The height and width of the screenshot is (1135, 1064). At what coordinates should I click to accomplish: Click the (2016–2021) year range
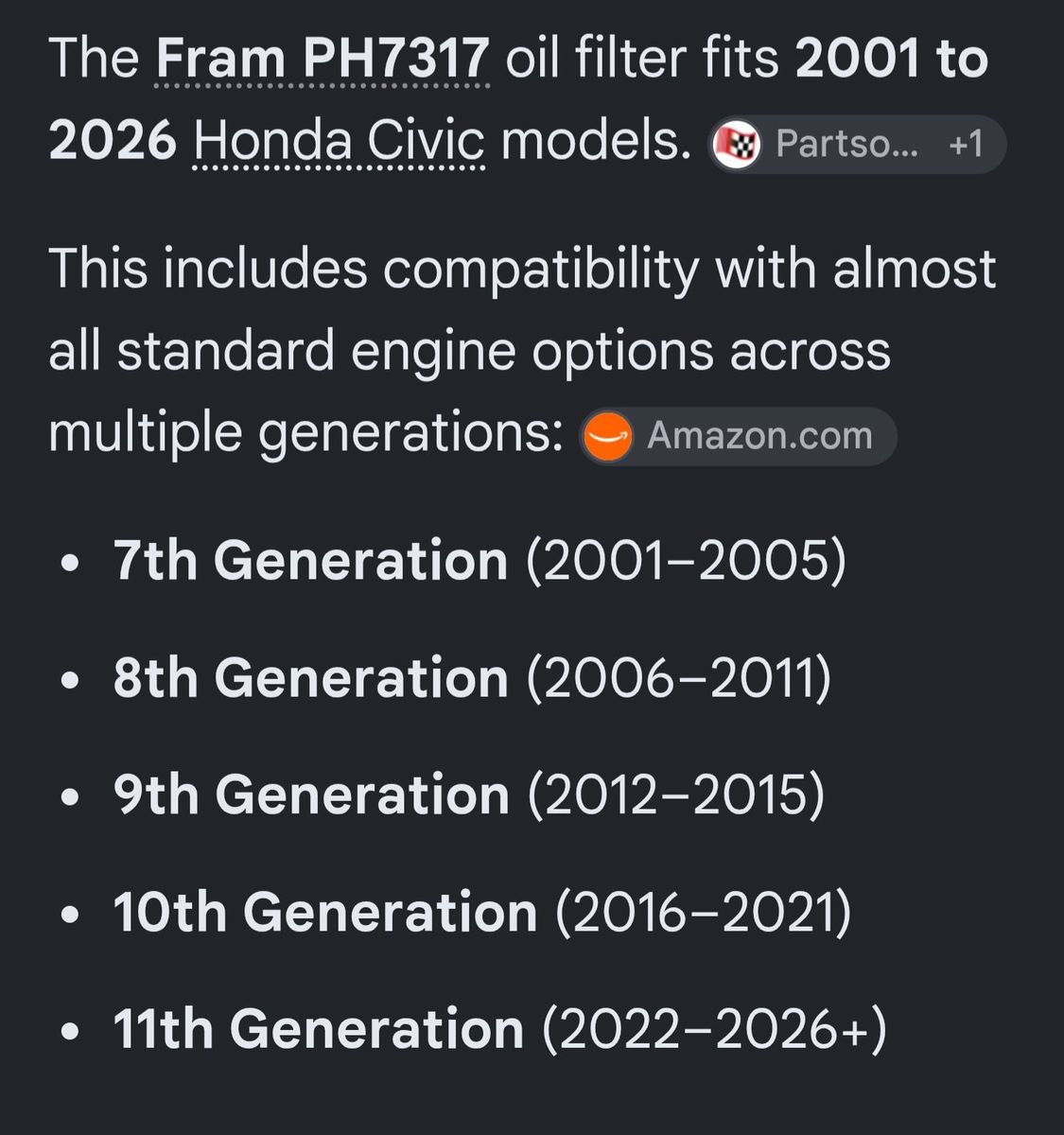[704, 914]
